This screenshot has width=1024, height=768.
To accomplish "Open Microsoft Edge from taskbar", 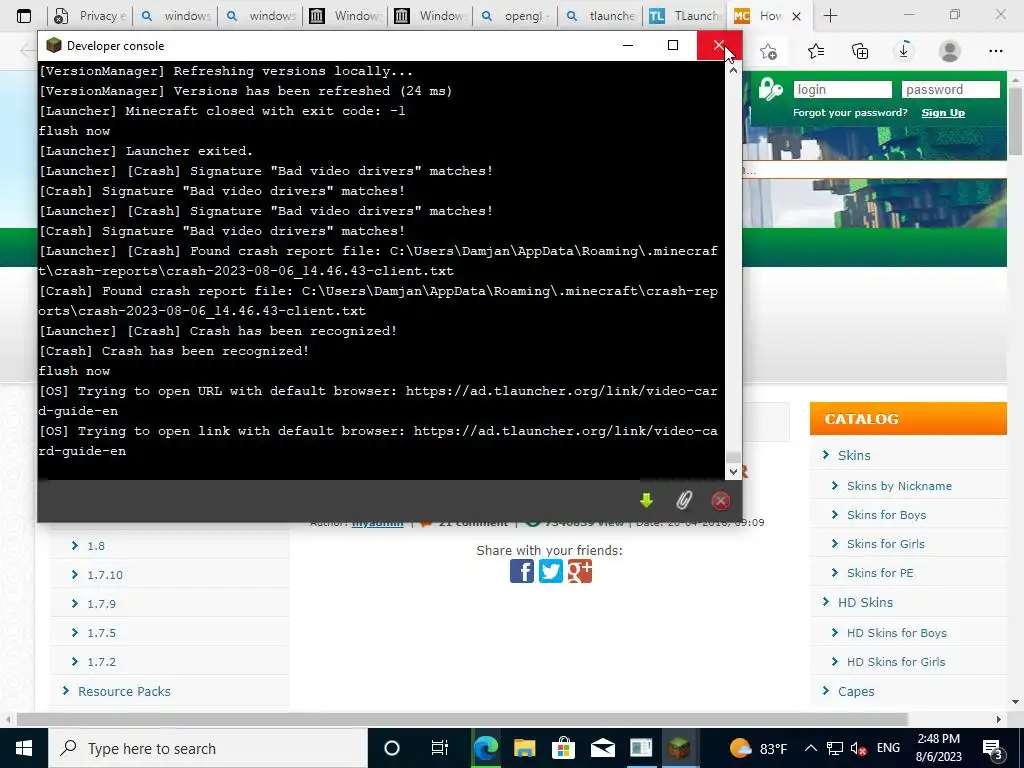I will tap(486, 748).
